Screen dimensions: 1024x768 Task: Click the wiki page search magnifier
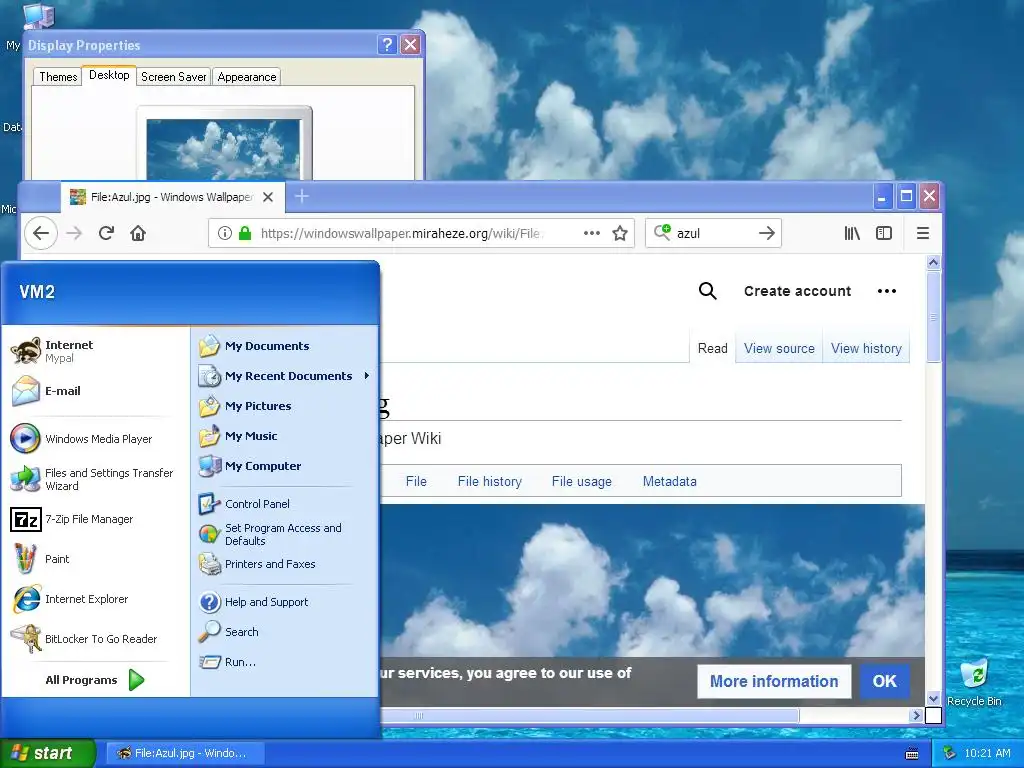click(707, 291)
